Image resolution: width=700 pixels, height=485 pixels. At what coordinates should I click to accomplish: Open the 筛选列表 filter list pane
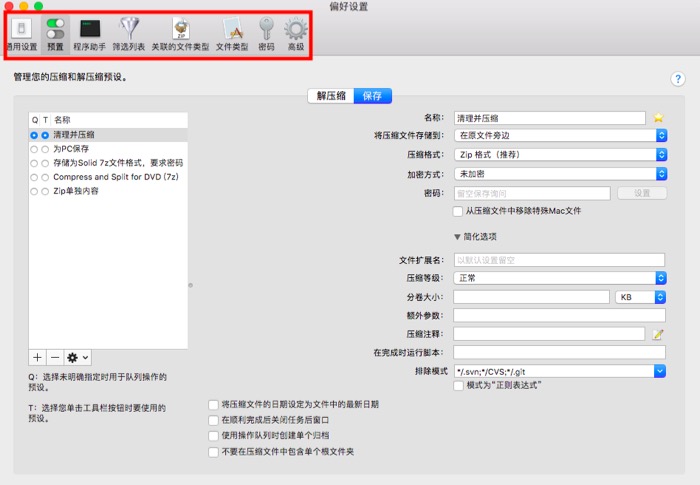129,34
